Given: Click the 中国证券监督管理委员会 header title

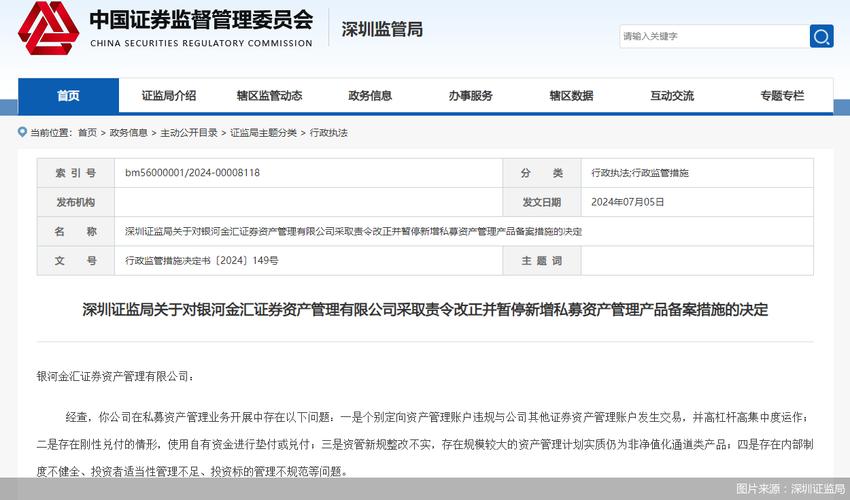Looking at the screenshot, I should point(201,20).
